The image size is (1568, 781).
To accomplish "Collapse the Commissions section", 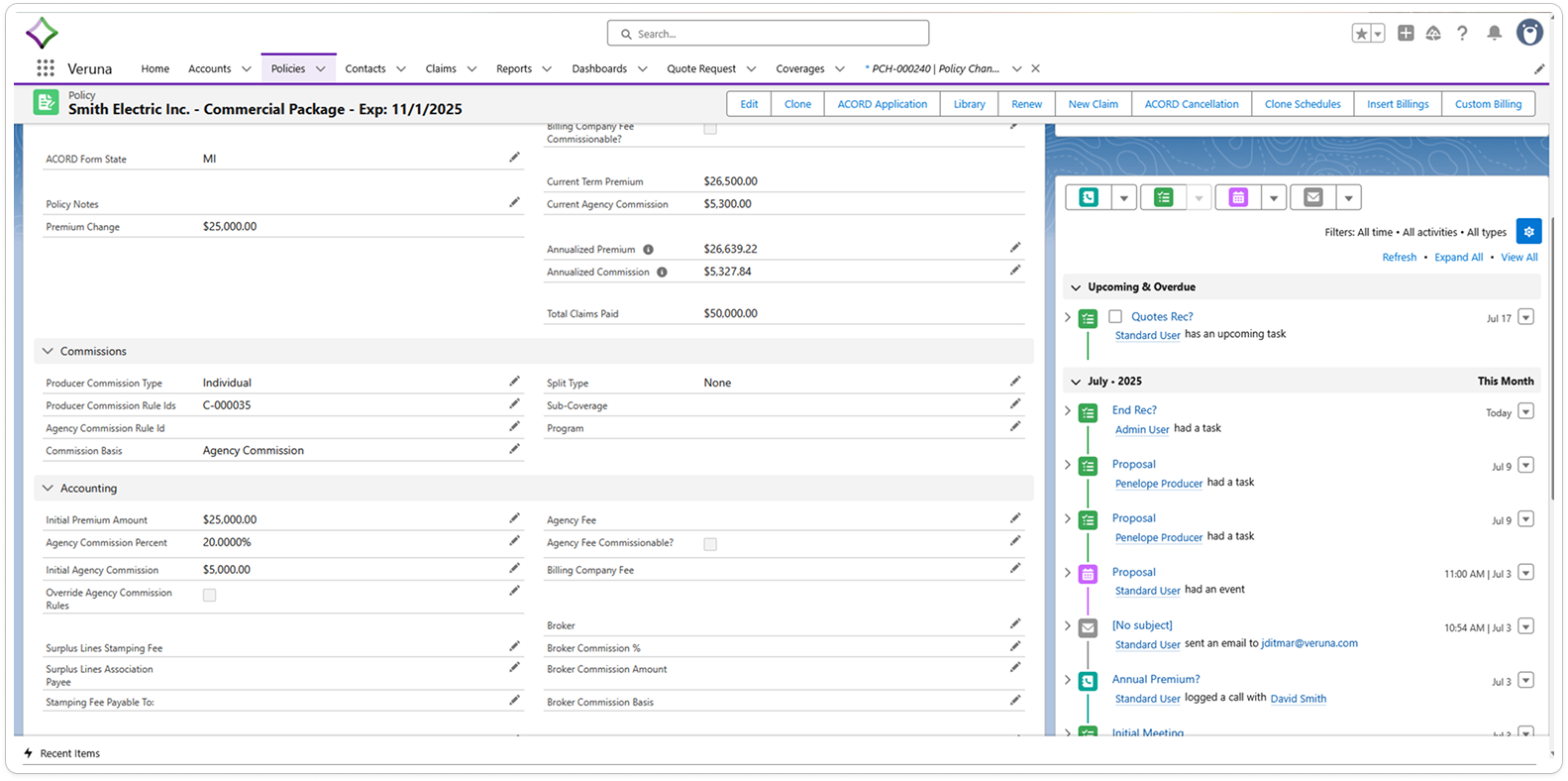I will click(x=48, y=351).
